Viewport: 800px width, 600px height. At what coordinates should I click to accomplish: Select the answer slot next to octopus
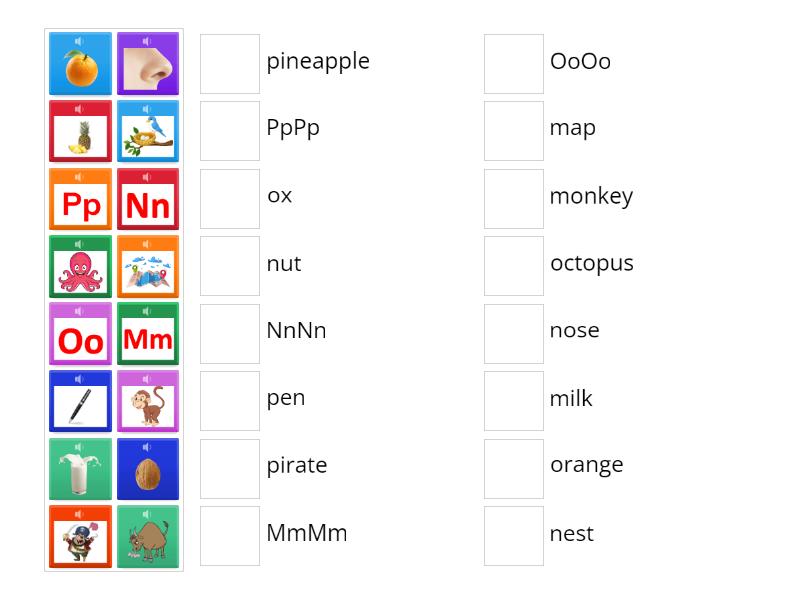click(x=514, y=266)
